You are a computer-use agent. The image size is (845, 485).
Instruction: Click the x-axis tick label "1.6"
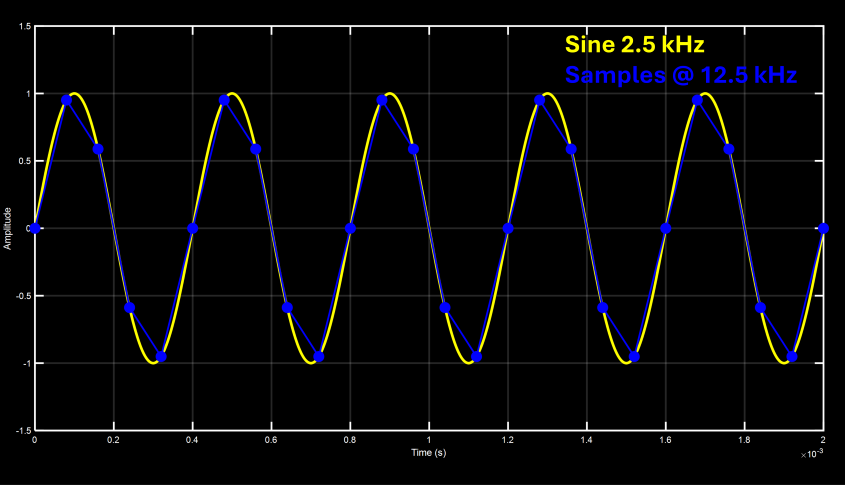point(666,440)
